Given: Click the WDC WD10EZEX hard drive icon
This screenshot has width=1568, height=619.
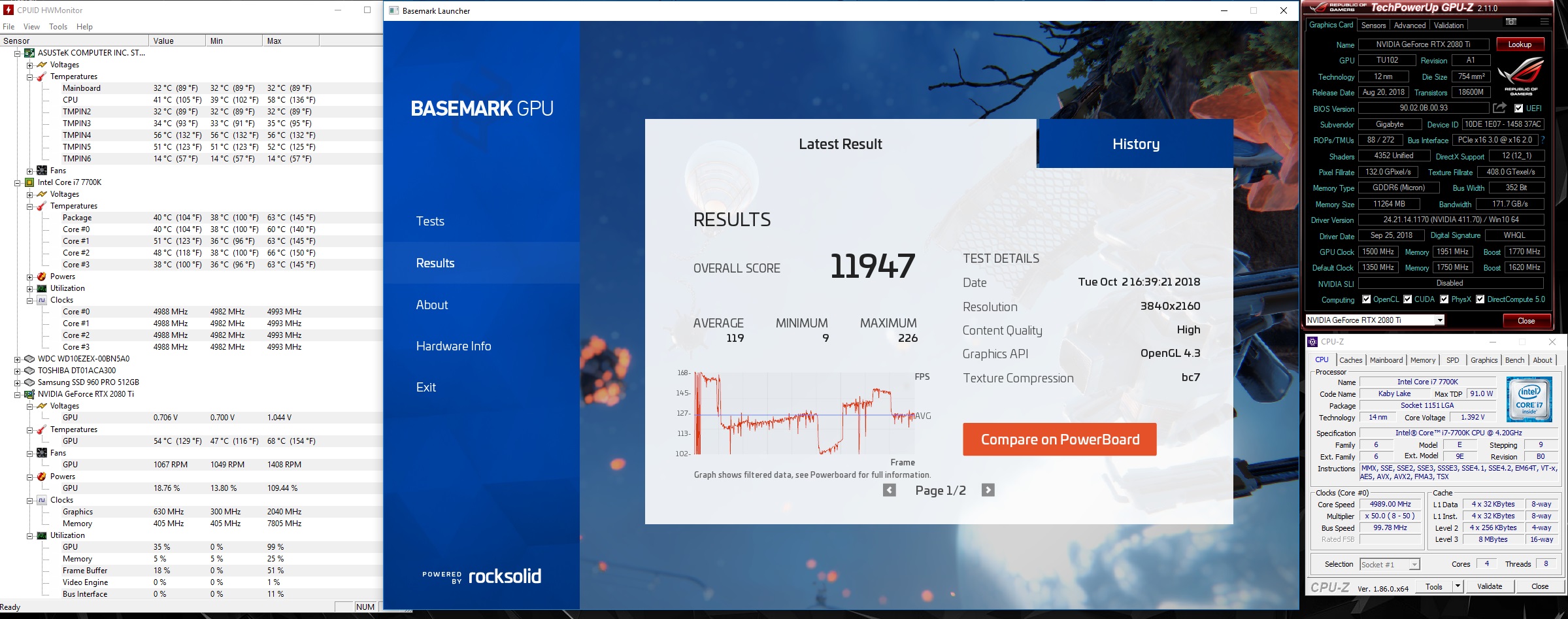Looking at the screenshot, I should 29,359.
